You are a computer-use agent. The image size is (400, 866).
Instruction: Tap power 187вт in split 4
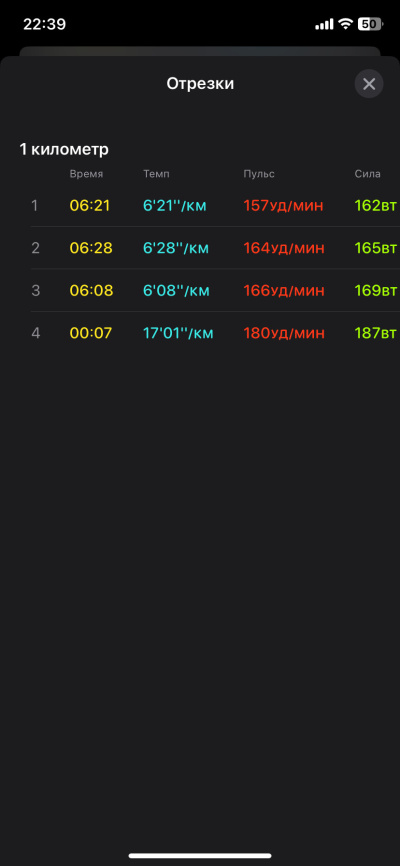(x=376, y=333)
